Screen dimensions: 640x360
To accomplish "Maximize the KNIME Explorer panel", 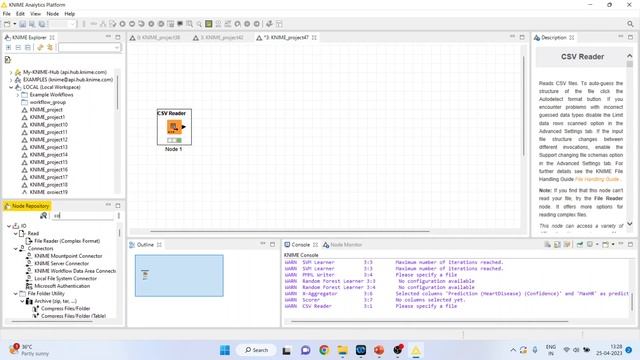I will (118, 37).
